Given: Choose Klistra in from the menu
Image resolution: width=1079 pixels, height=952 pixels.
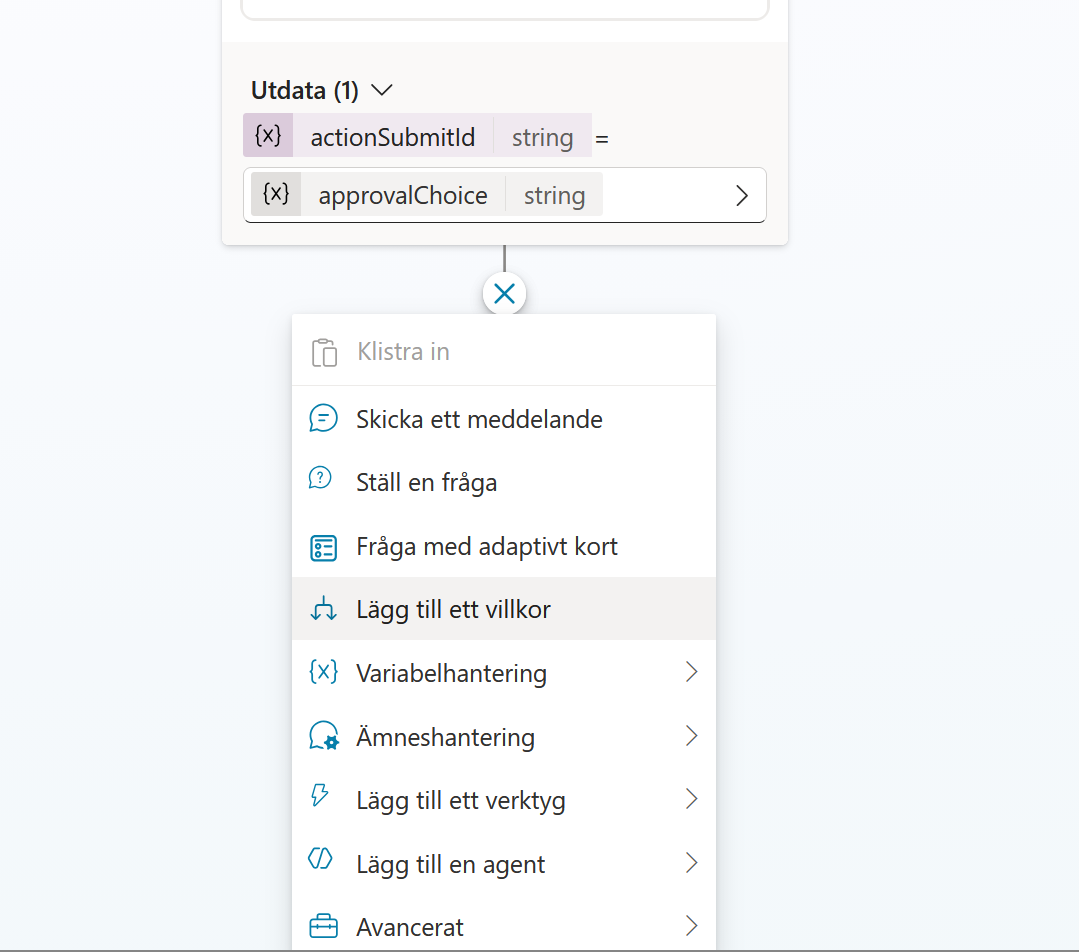Looking at the screenshot, I should 504,352.
